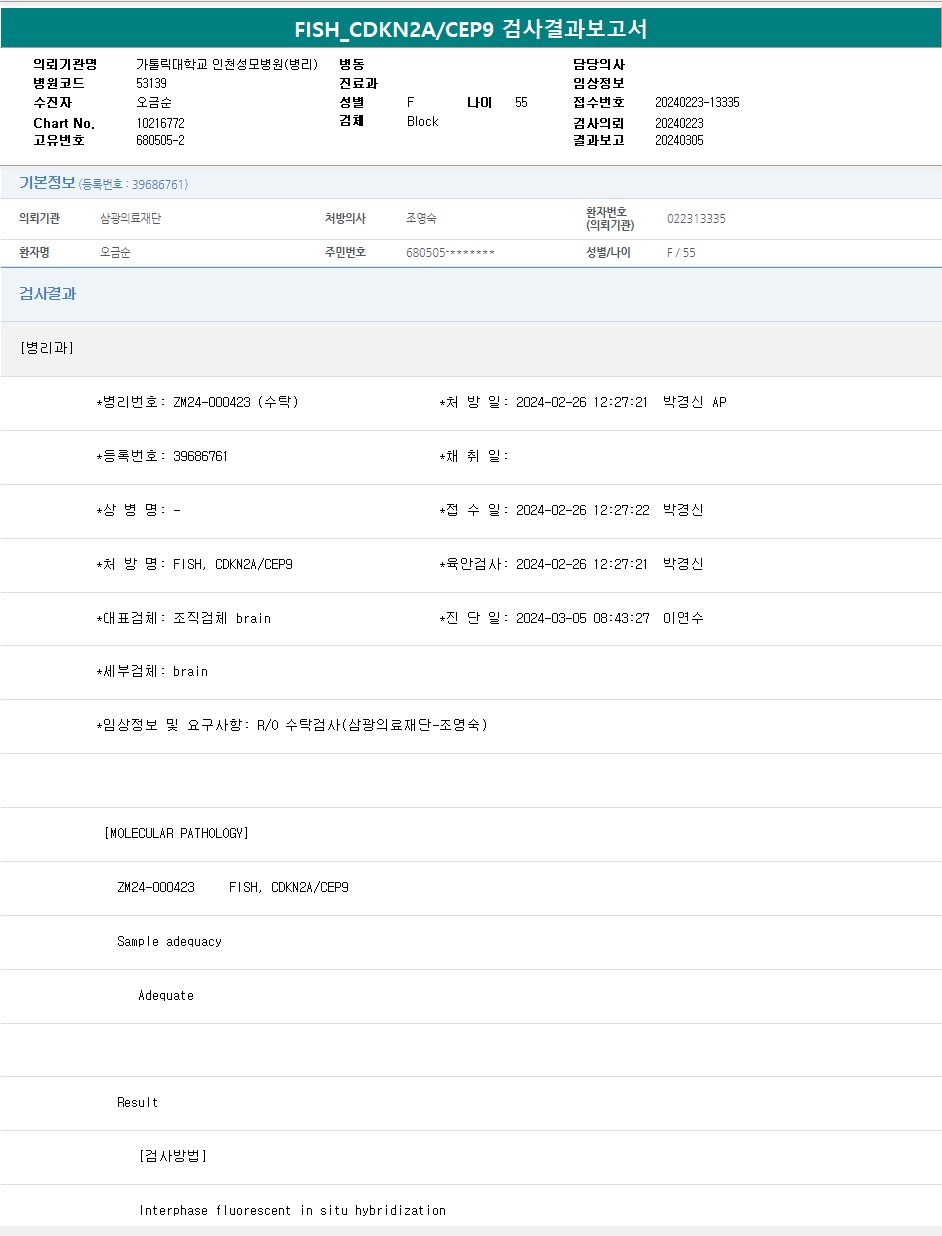Click the [검사방법] label under Result
Viewport: 942px width, 1236px height.
coord(173,1156)
